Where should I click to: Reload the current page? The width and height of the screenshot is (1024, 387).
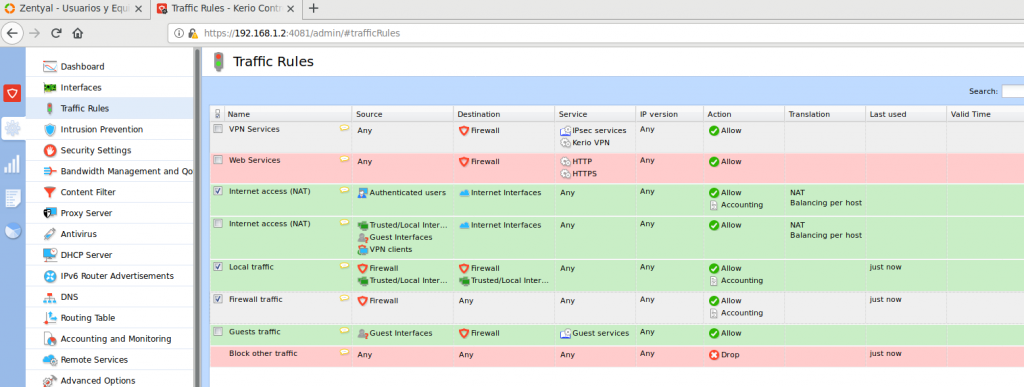pyautogui.click(x=56, y=33)
